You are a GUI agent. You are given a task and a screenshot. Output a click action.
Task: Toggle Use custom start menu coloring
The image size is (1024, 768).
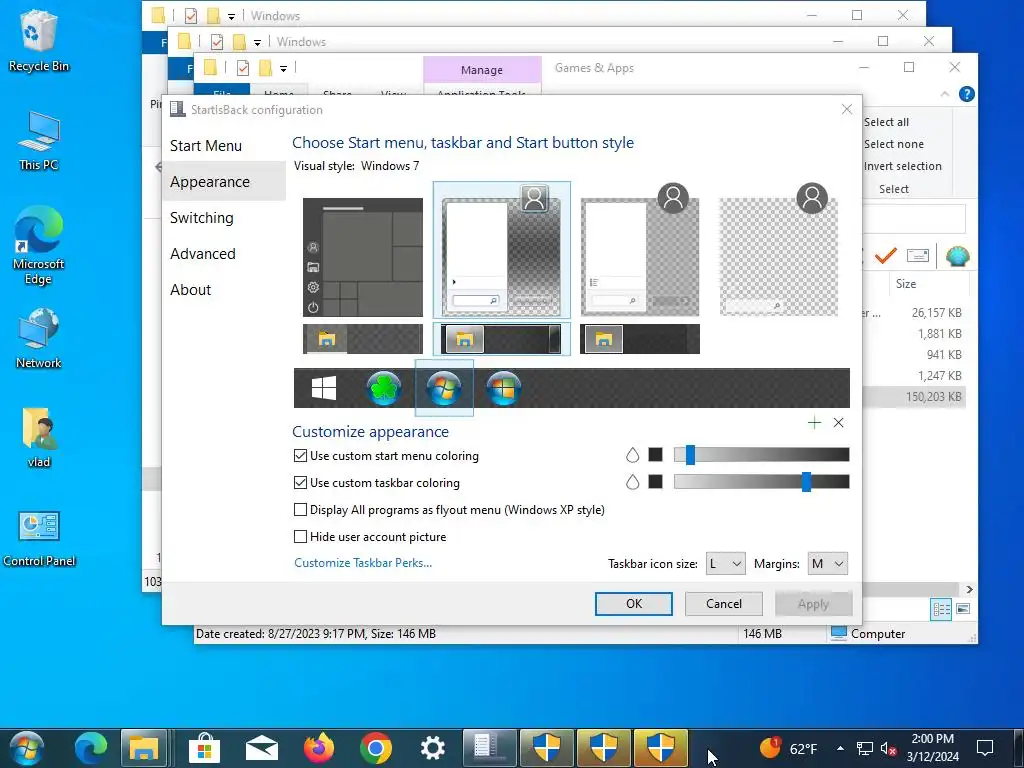386,456
